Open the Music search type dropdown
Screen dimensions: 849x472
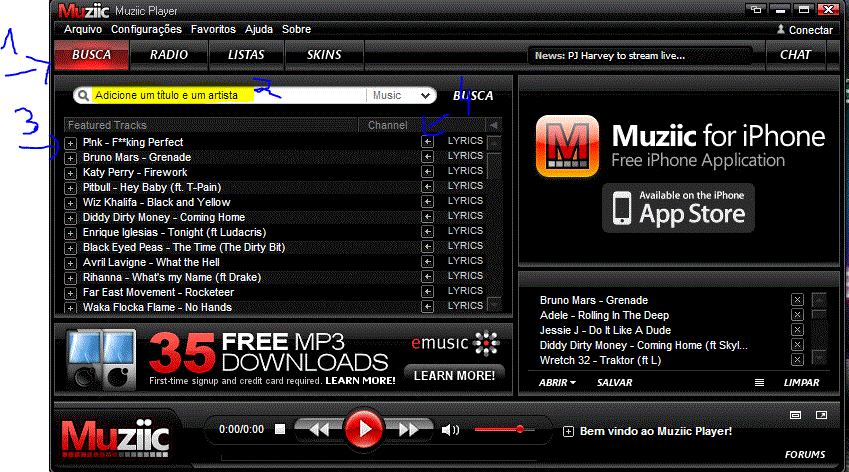pyautogui.click(x=401, y=95)
